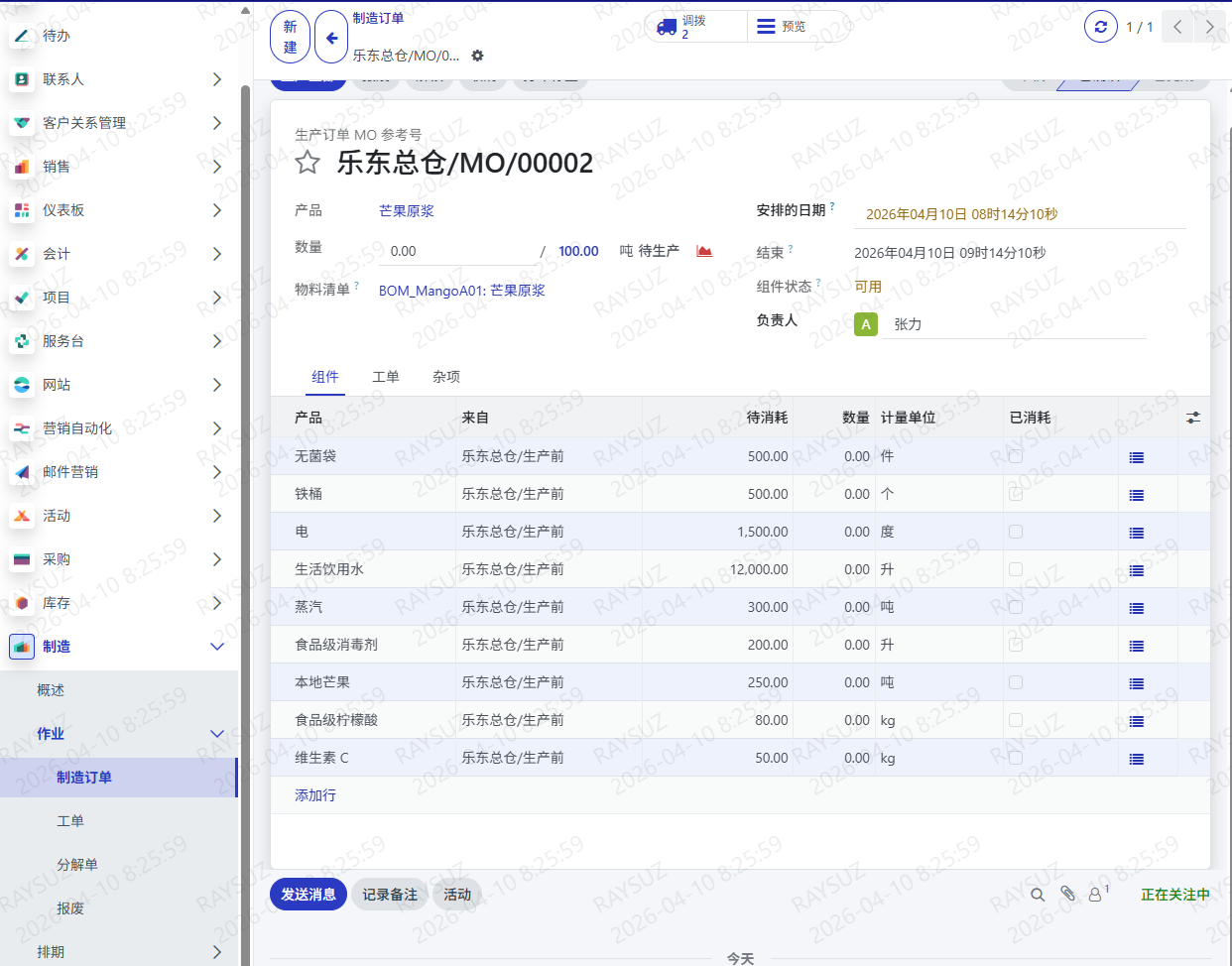Switch to the 工单 tab
The width and height of the screenshot is (1232, 966).
386,377
